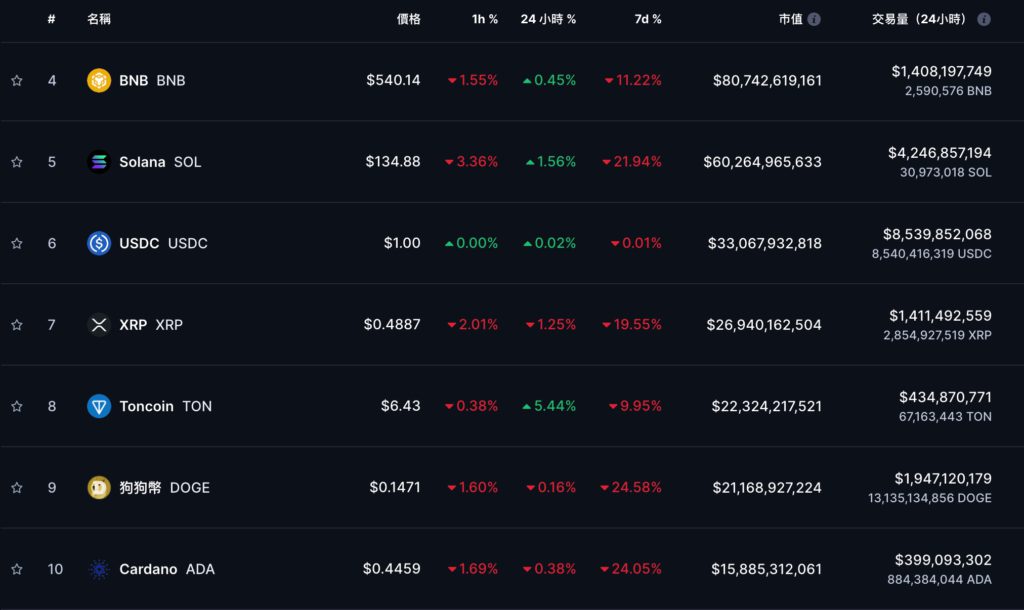Screen dimensions: 1024x610
Task: Click the Solana coin logo icon
Action: 99,162
